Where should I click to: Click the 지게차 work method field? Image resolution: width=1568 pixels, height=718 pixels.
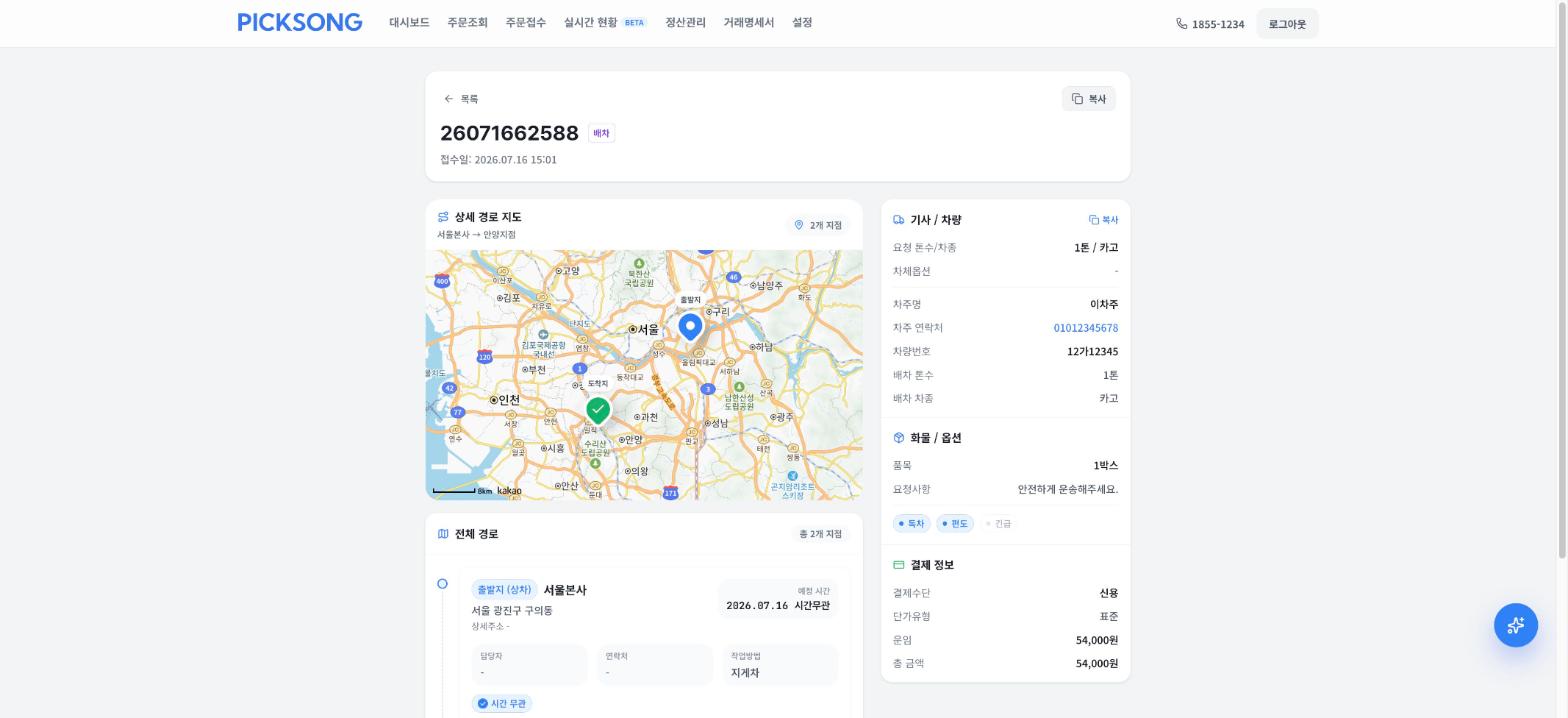pyautogui.click(x=781, y=665)
